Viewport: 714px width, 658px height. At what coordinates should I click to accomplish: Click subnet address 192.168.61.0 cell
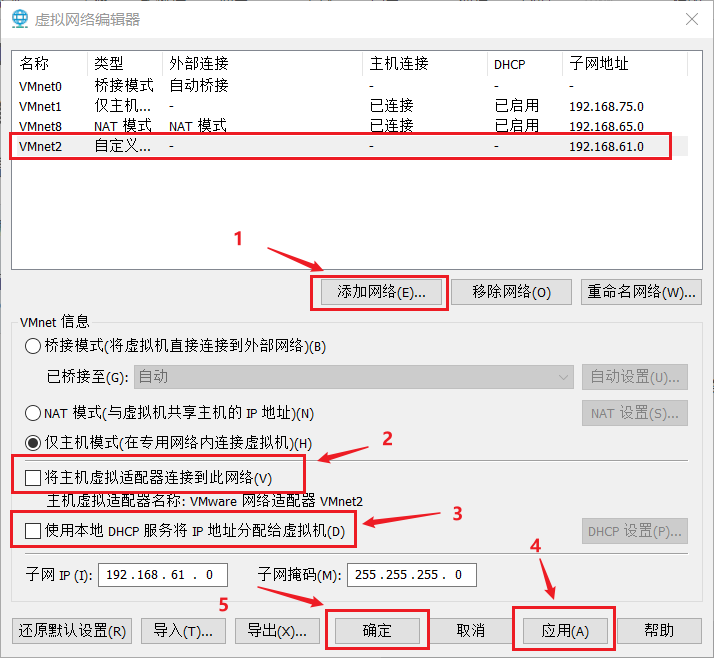tap(607, 147)
